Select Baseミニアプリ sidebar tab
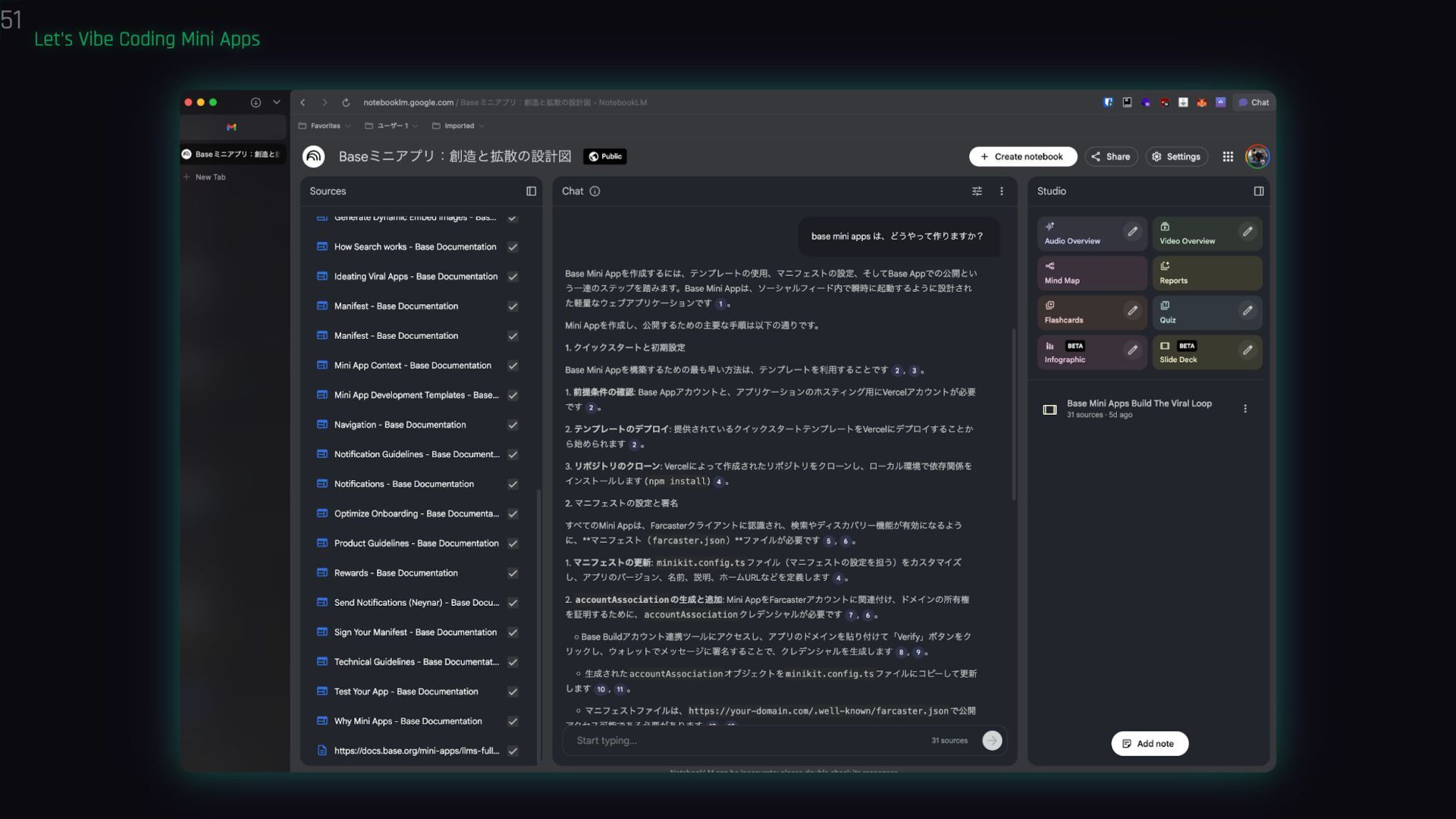The image size is (1456, 819). coord(234,154)
